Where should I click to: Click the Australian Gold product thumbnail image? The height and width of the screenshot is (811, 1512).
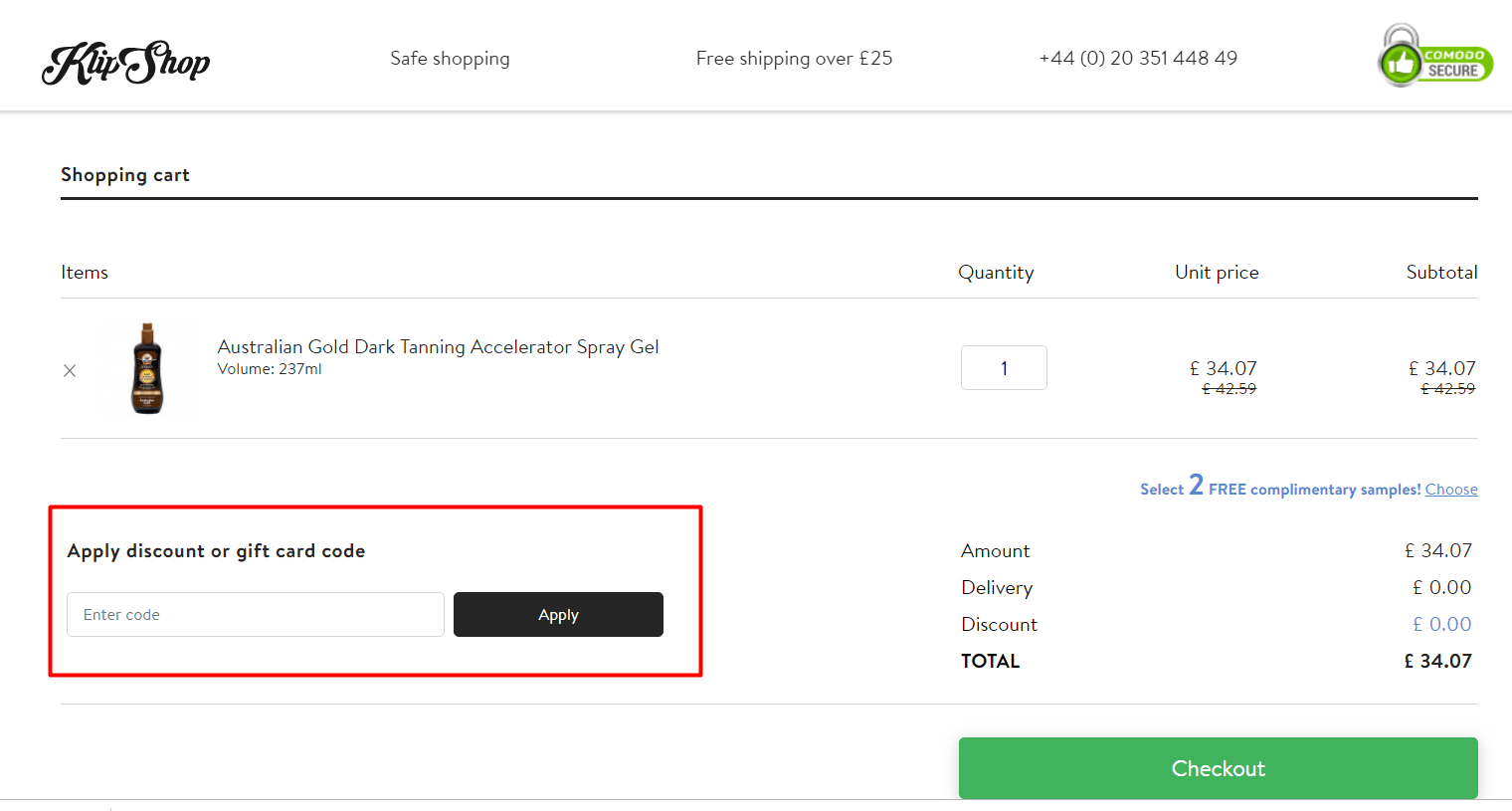tap(146, 367)
